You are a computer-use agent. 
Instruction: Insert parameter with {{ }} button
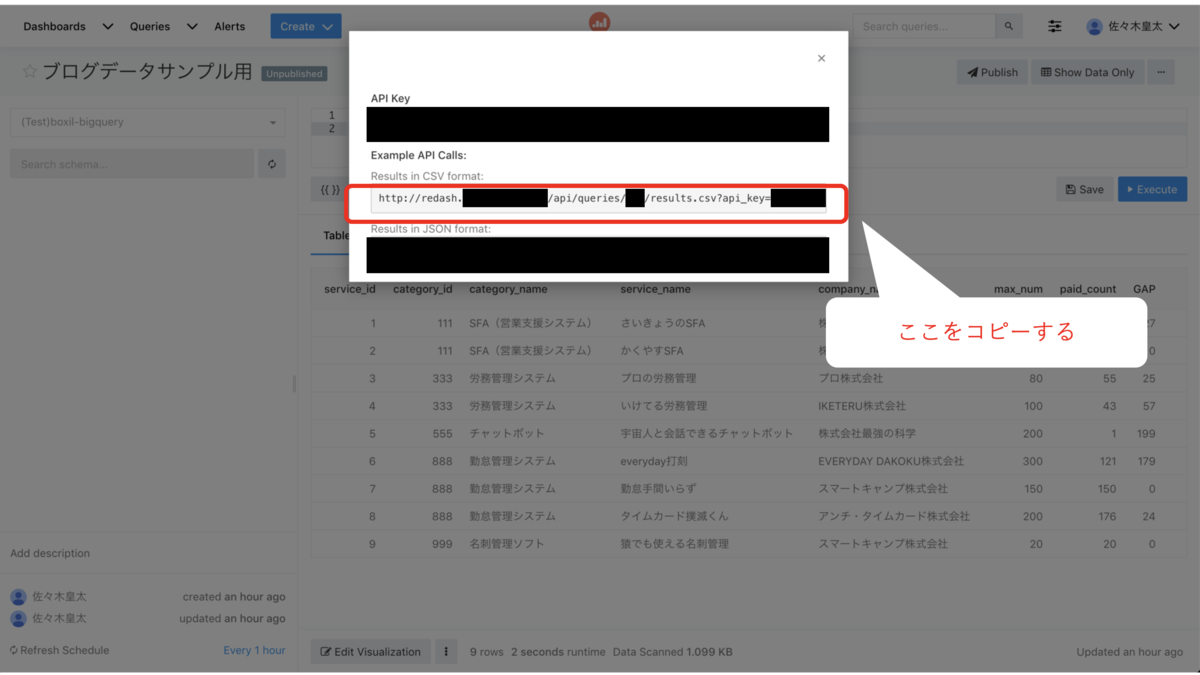(330, 189)
